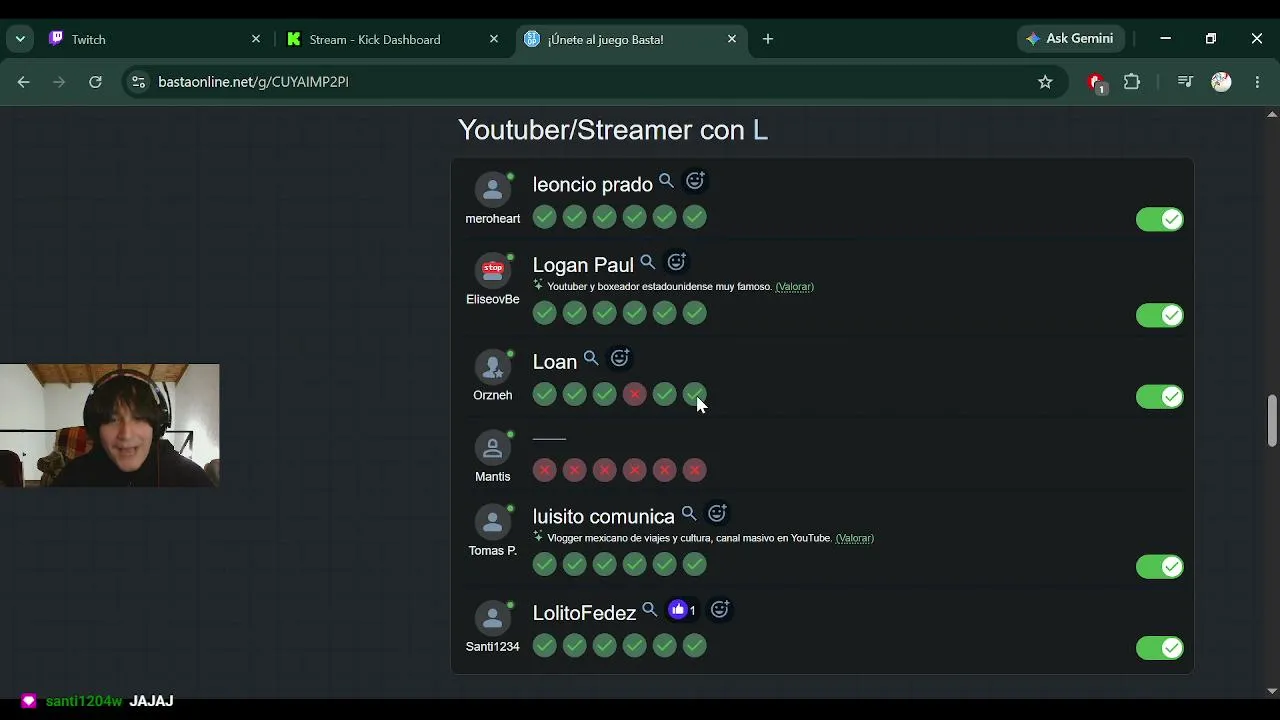Click magnifier icon next to Logan Paul
Image resolution: width=1280 pixels, height=720 pixels.
[648, 262]
